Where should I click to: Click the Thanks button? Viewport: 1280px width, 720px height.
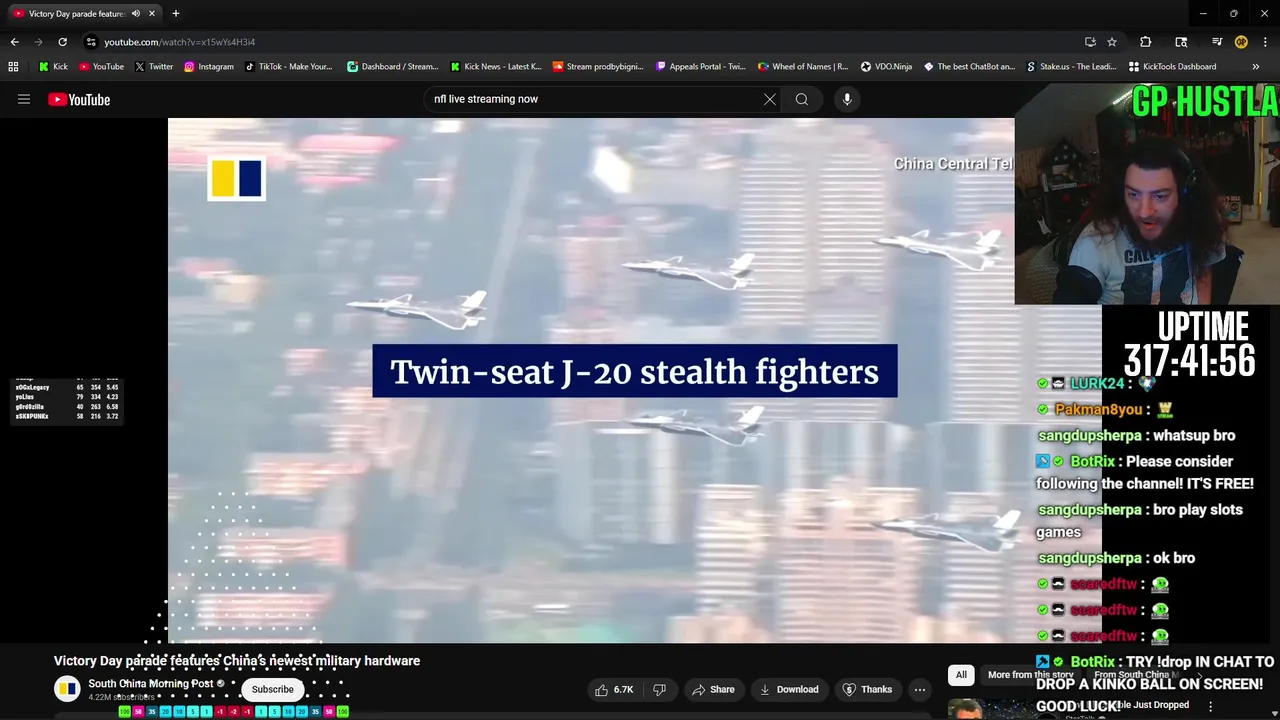[x=867, y=689]
